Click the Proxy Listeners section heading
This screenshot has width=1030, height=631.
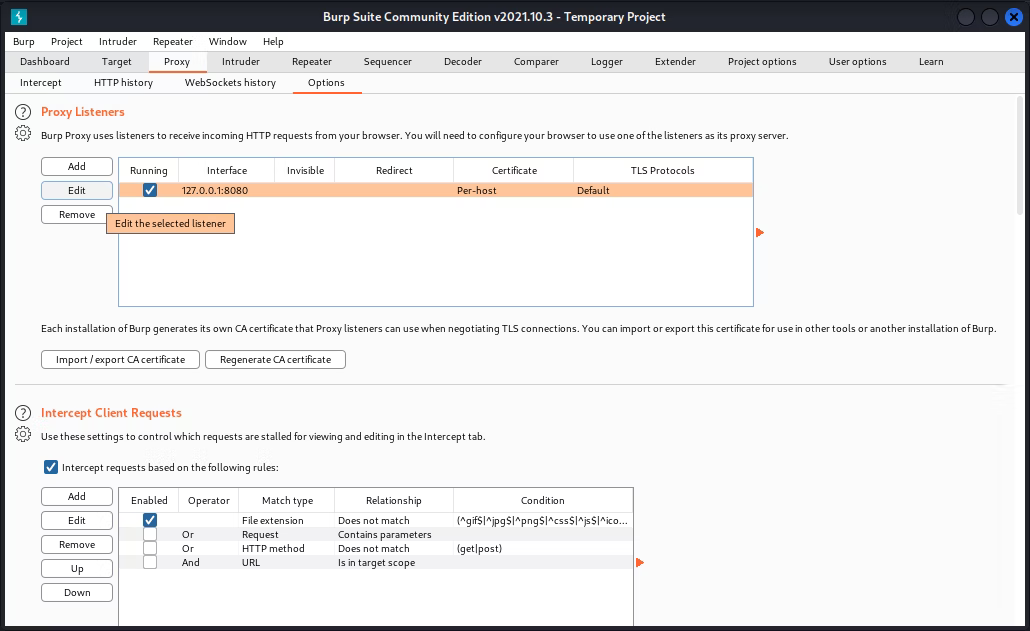83,112
